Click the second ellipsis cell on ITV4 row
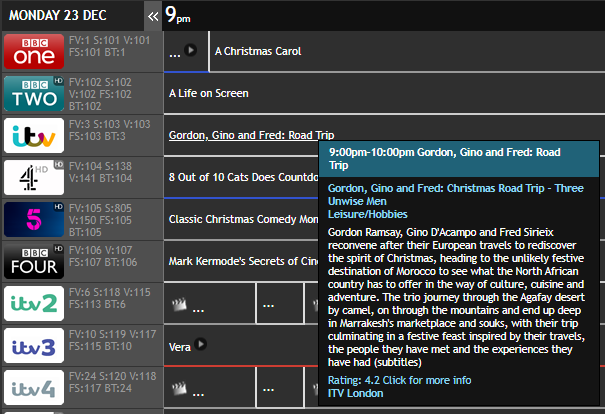605x414 pixels. pyautogui.click(x=280, y=388)
